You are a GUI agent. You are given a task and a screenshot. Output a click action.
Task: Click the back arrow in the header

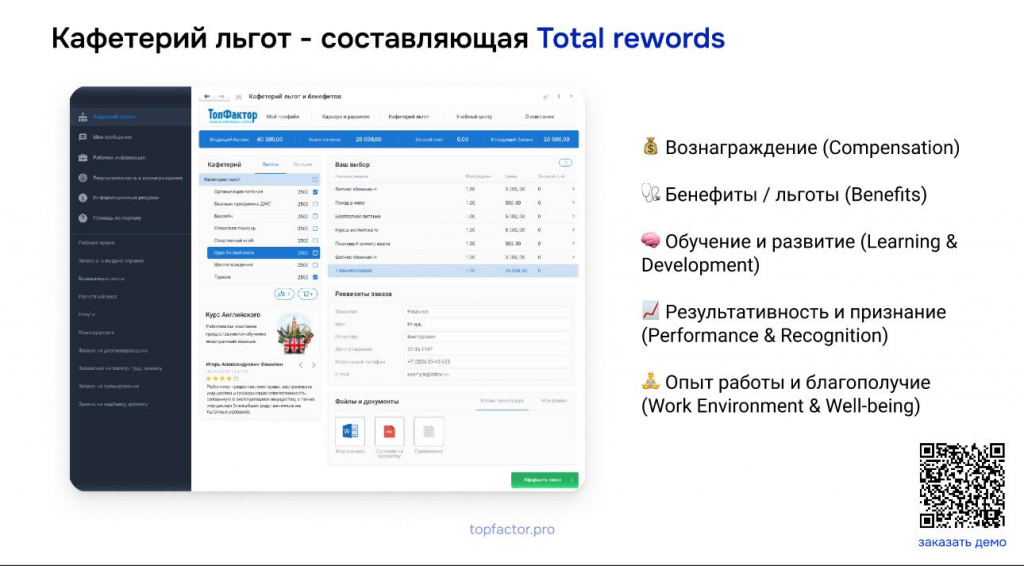tap(207, 97)
